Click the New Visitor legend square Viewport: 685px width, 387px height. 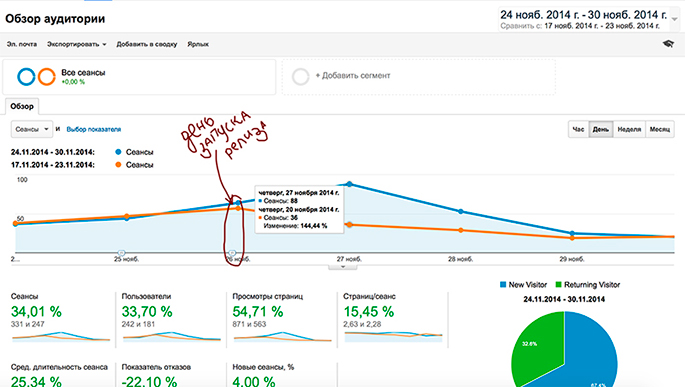pyautogui.click(x=503, y=285)
